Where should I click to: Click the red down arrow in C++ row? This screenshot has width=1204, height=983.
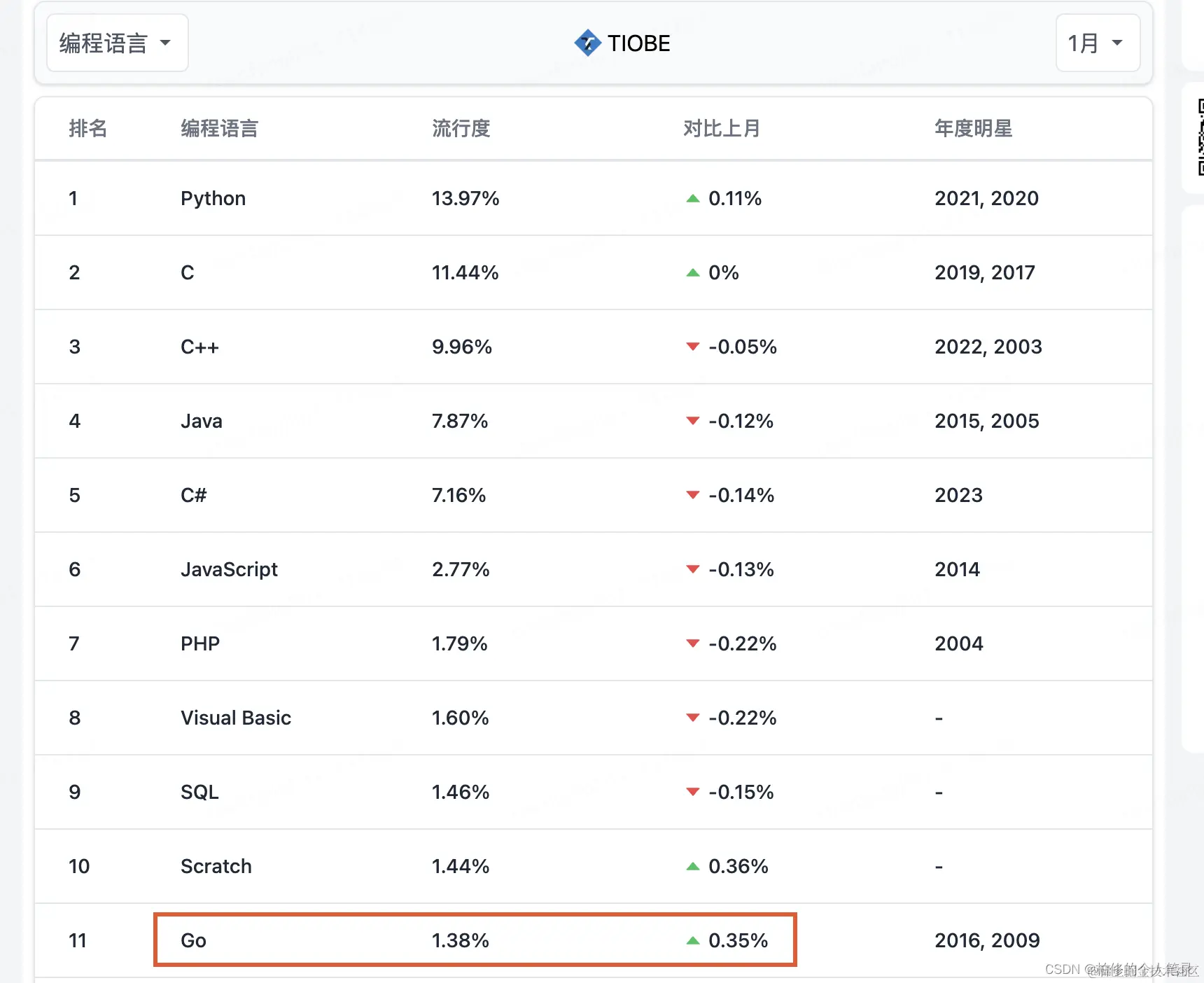tap(693, 347)
